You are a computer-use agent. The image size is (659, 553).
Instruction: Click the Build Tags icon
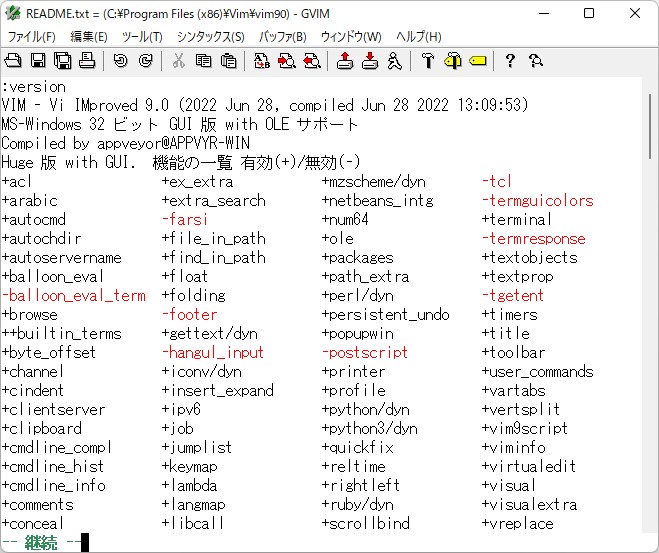pyautogui.click(x=453, y=61)
